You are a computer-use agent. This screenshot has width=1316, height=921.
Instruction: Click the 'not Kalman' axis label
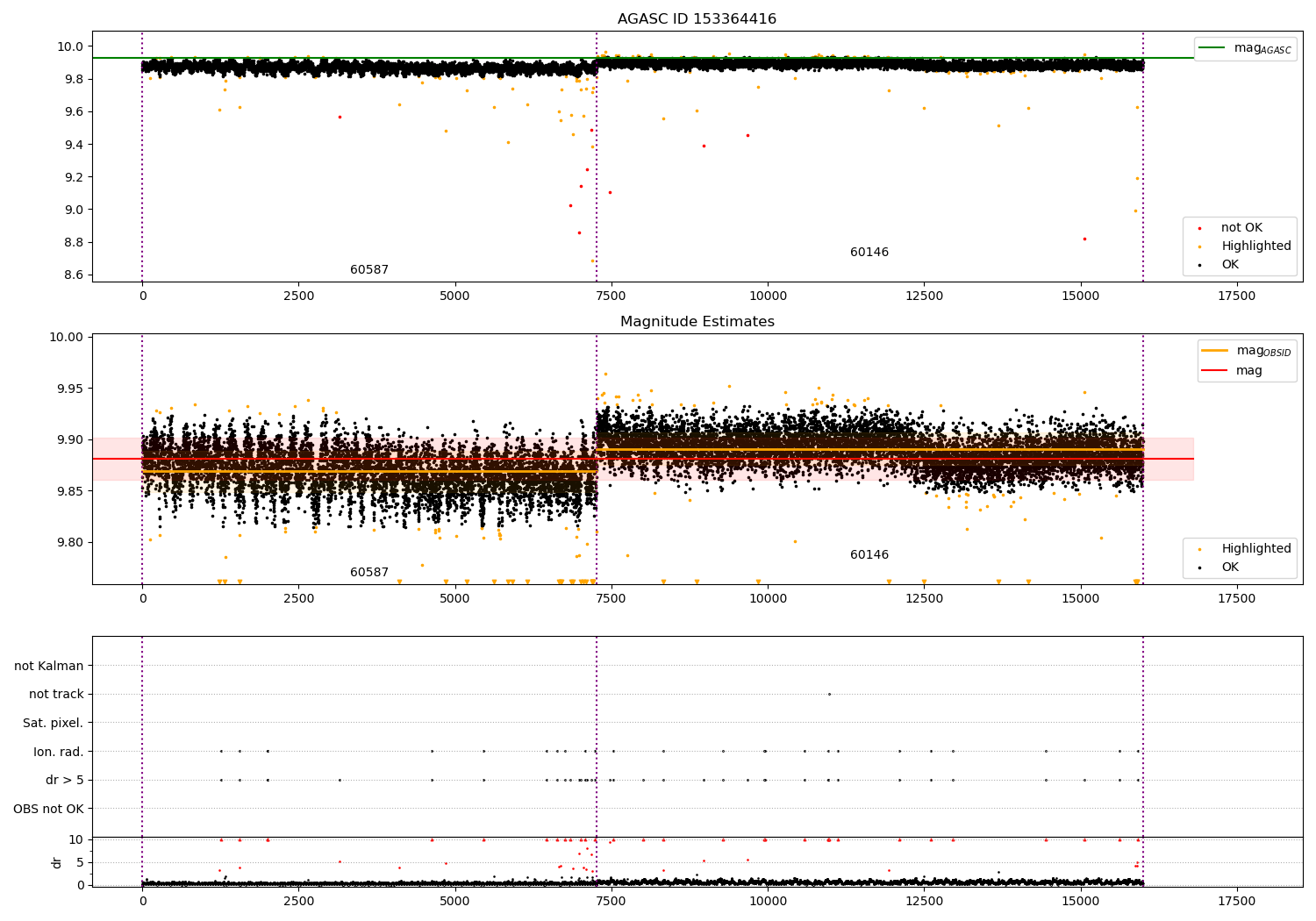pyautogui.click(x=49, y=666)
